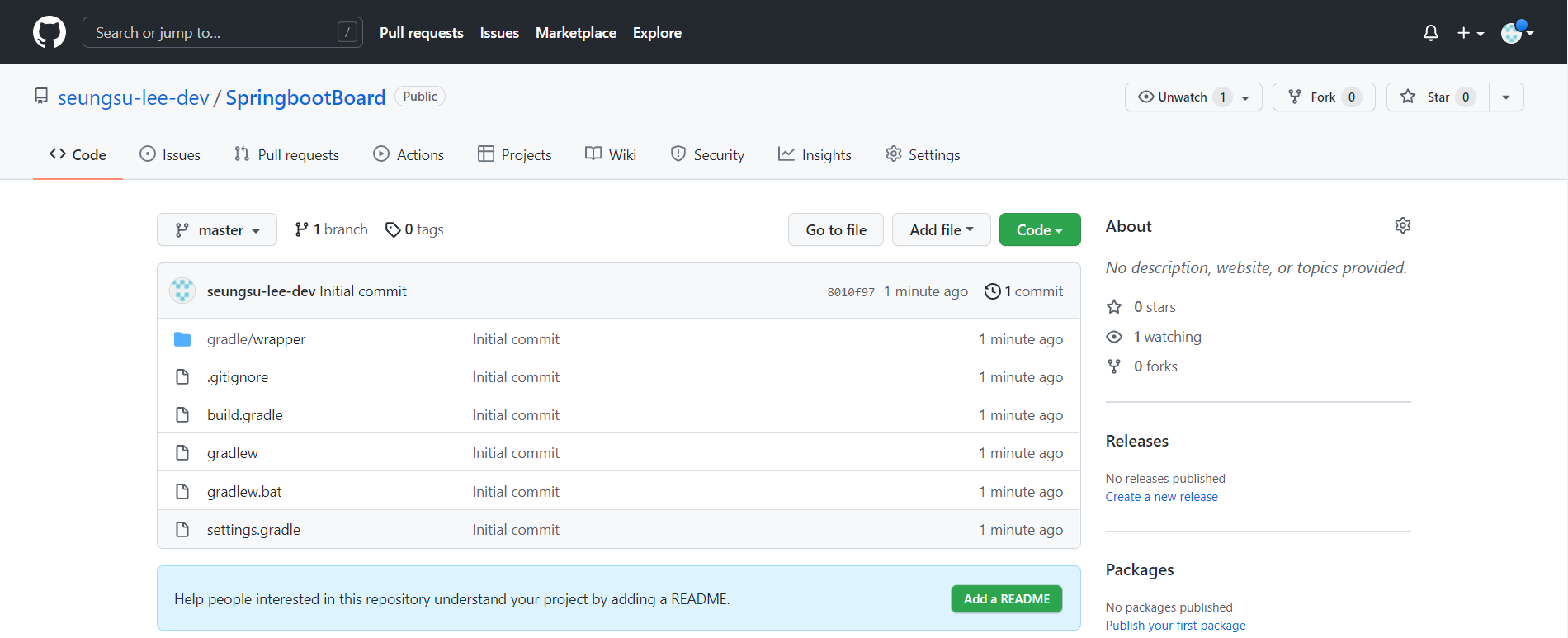Screen dimensions: 1568x638
Task: Click the gradlew.bat file icon
Action: point(182,492)
